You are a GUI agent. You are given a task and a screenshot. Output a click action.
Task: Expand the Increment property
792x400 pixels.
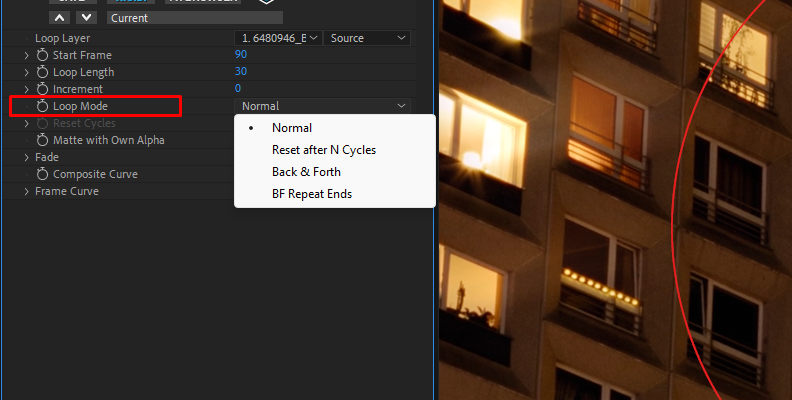pos(27,89)
